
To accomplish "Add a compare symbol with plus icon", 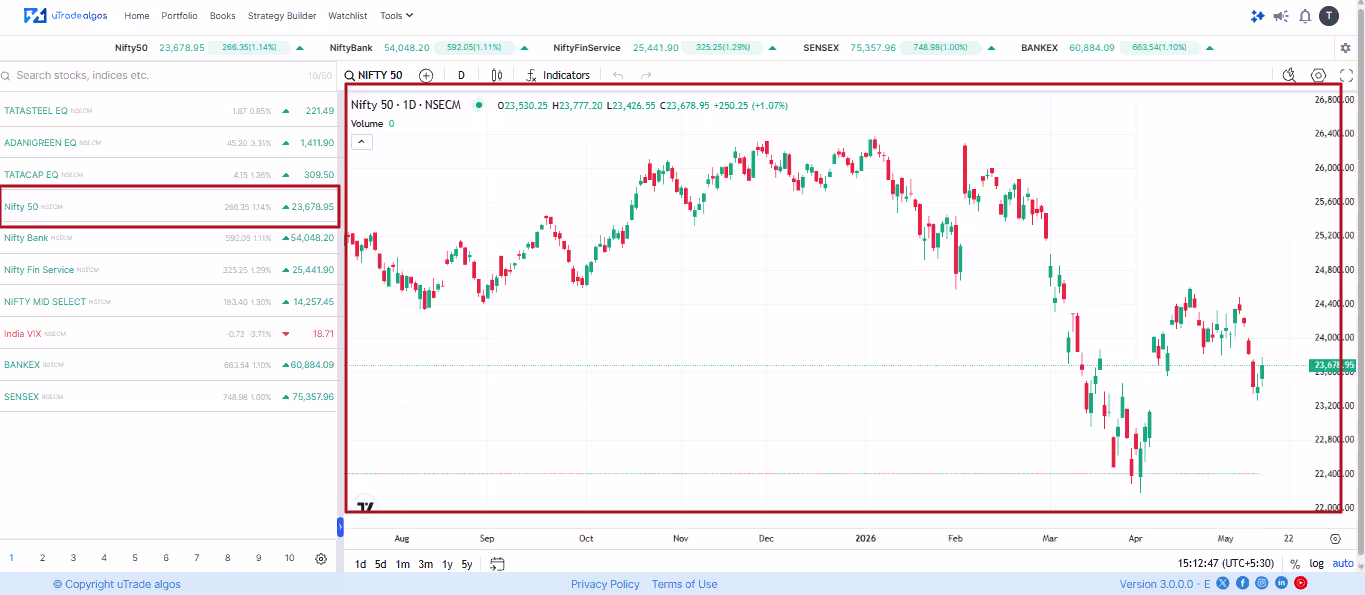I will (426, 75).
